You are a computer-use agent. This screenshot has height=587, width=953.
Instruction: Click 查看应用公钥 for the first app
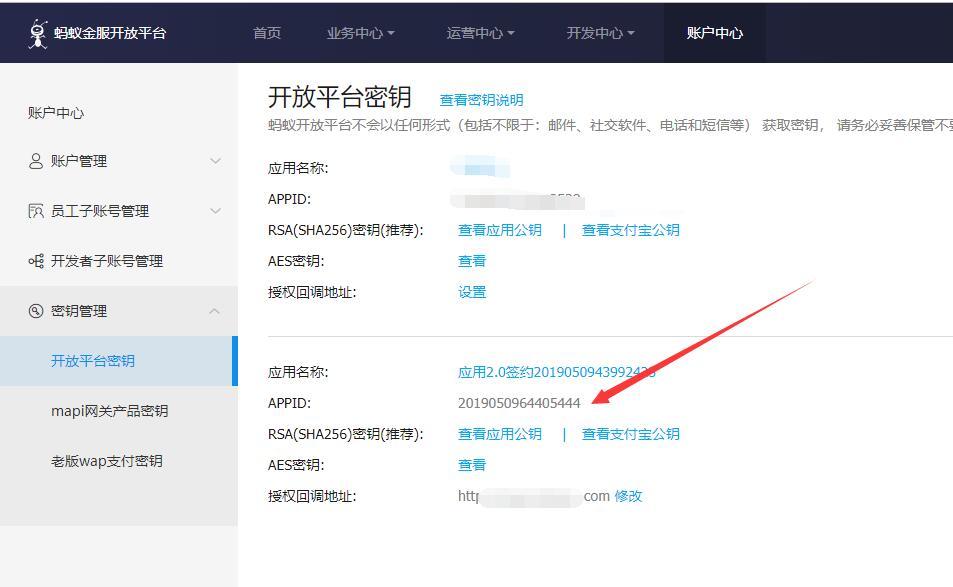(x=500, y=230)
